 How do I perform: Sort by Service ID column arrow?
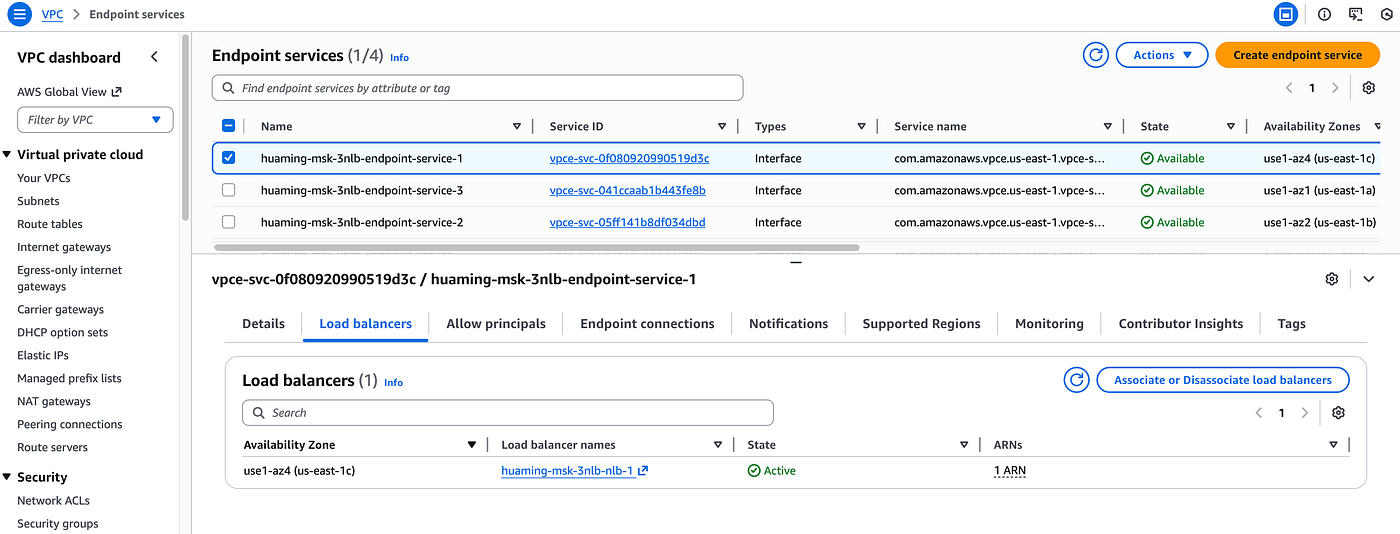pyautogui.click(x=722, y=127)
